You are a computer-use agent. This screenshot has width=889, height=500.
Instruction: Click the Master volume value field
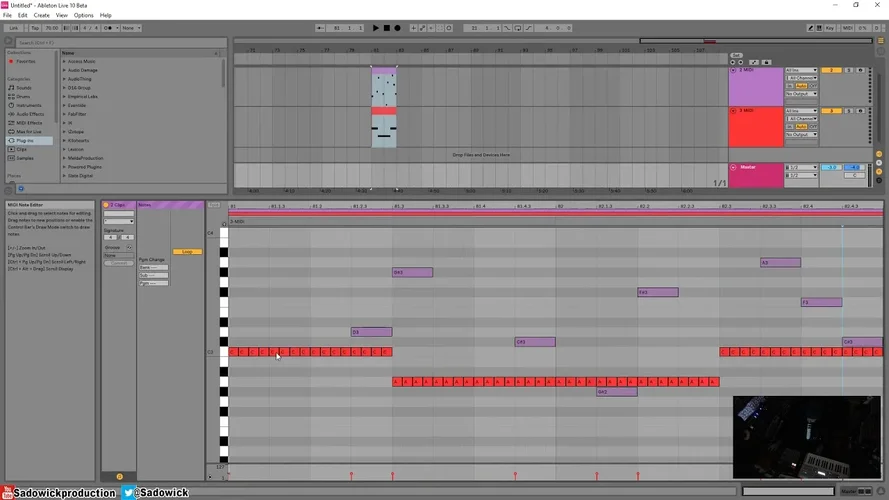click(x=831, y=168)
